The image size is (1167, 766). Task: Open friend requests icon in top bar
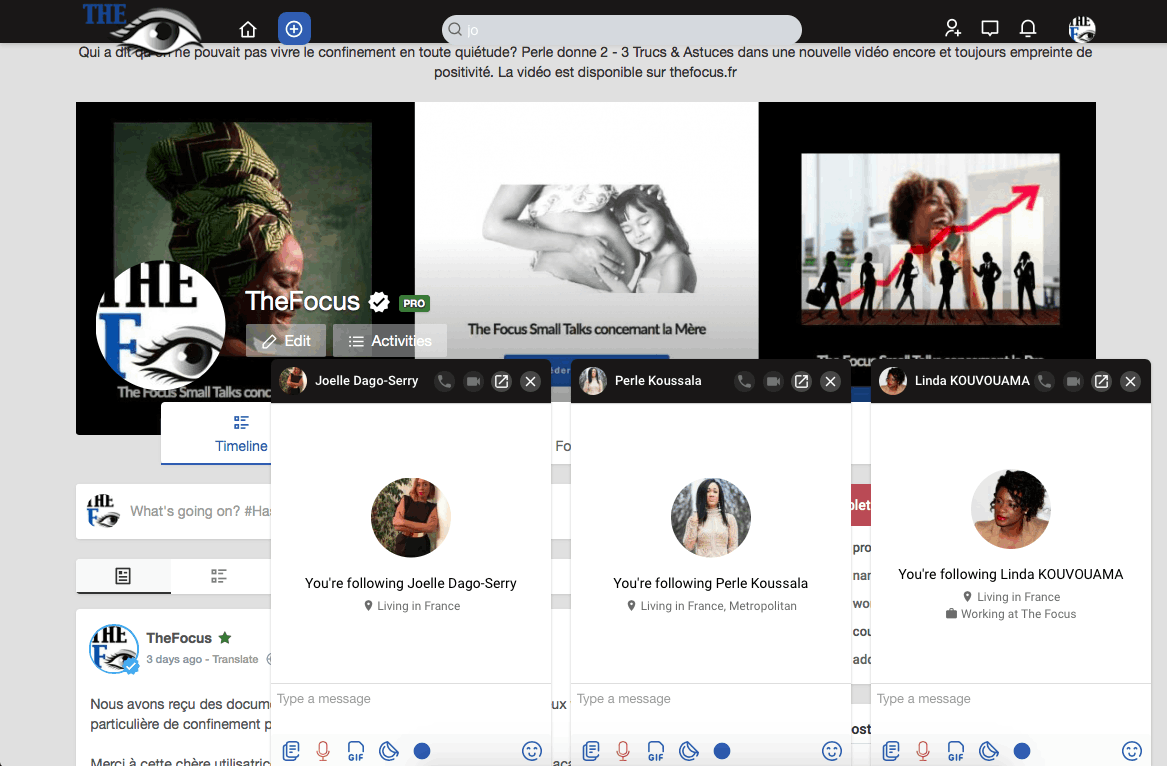point(953,28)
